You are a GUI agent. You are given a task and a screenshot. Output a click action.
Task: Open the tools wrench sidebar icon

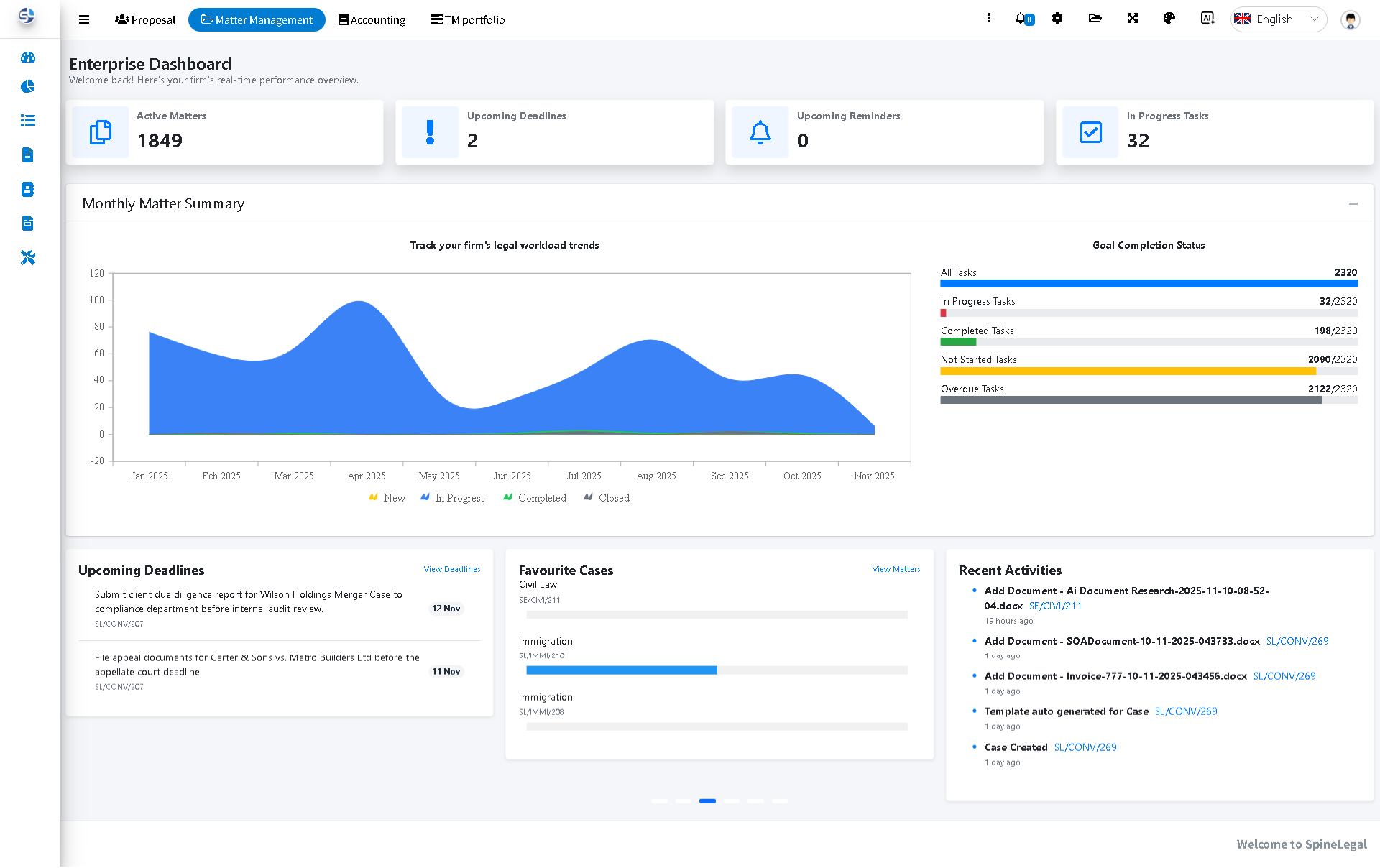coord(28,257)
